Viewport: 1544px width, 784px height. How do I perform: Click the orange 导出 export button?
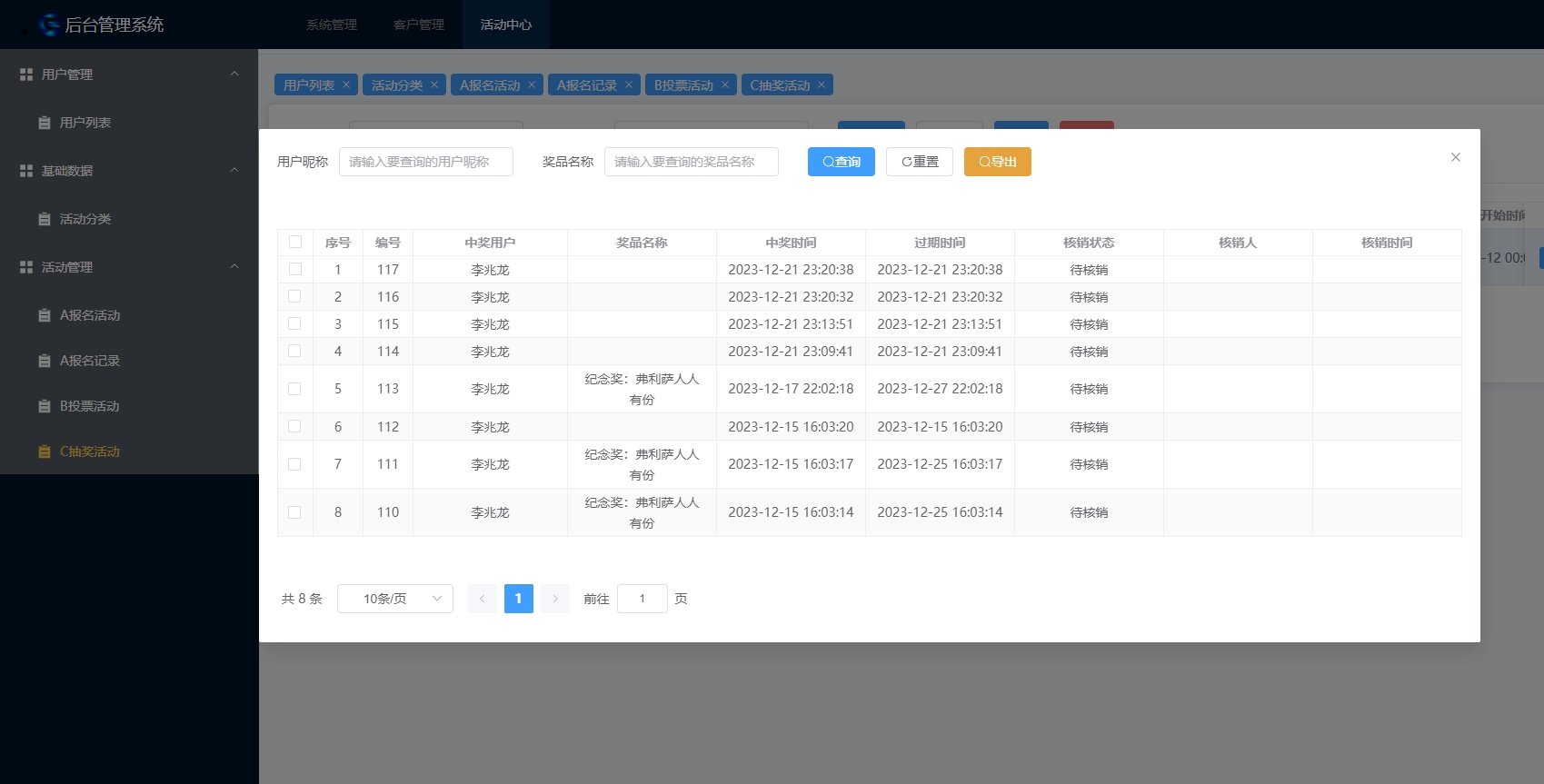coord(997,162)
